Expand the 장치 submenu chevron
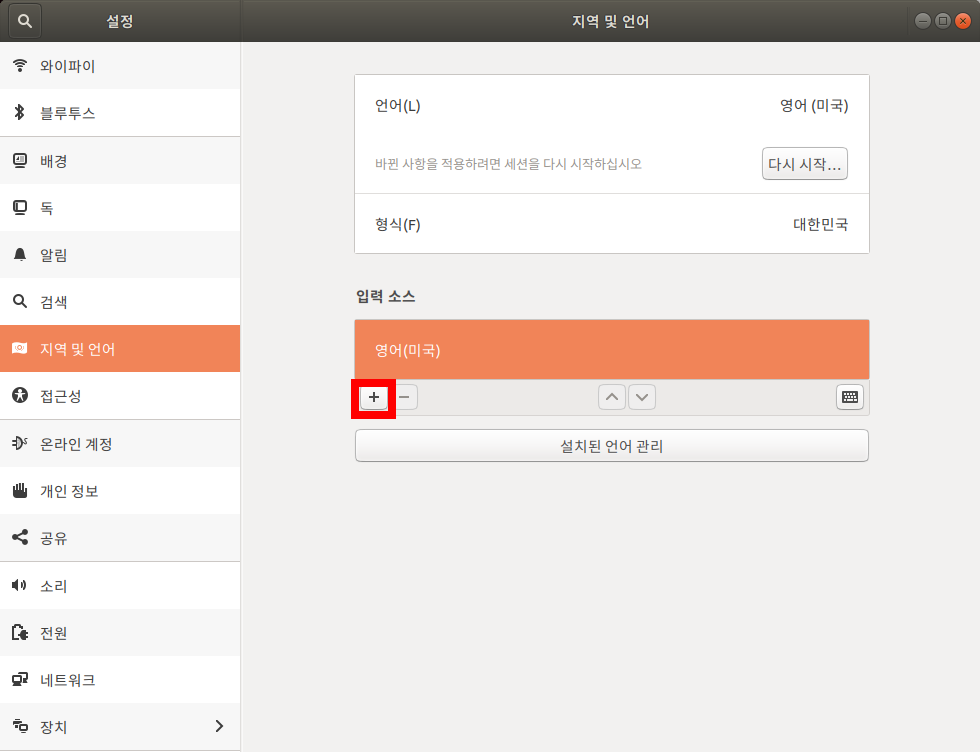Screen dimensions: 980x752 (219, 726)
